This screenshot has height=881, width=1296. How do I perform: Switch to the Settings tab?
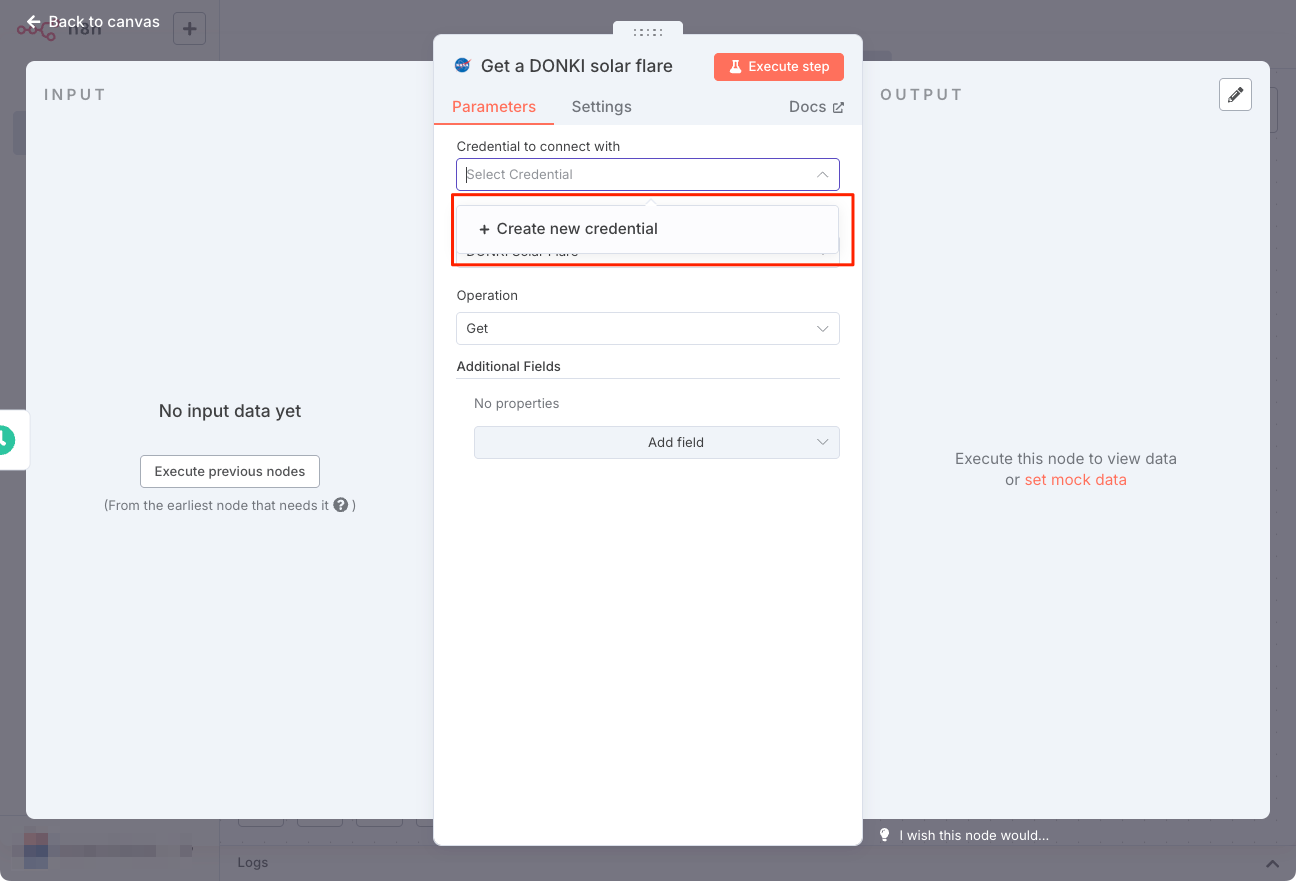[602, 107]
